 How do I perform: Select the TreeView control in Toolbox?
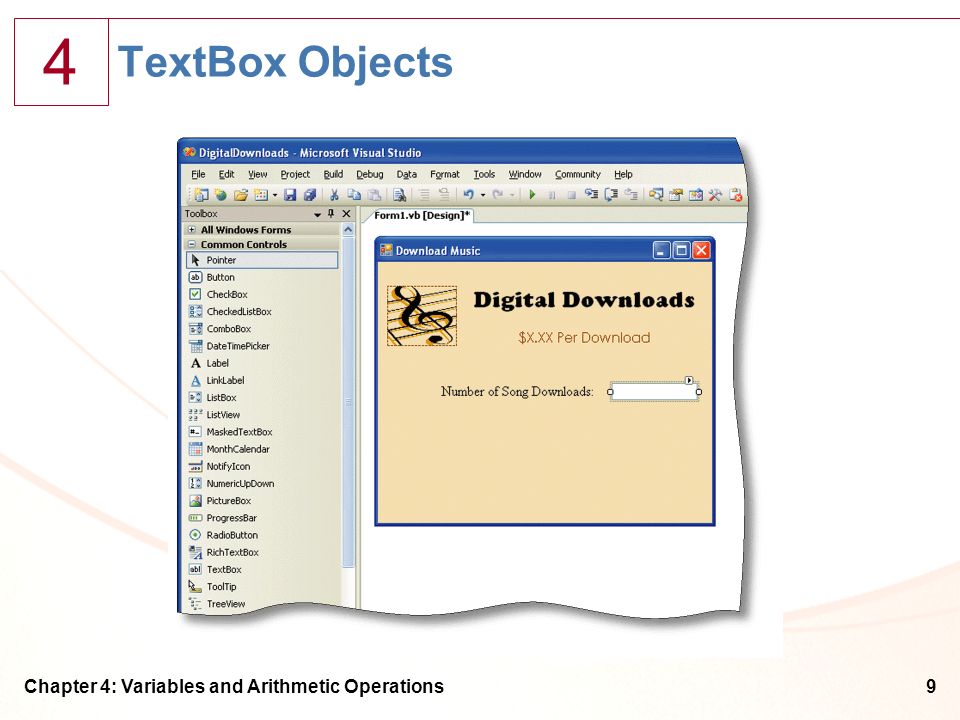coord(262,604)
